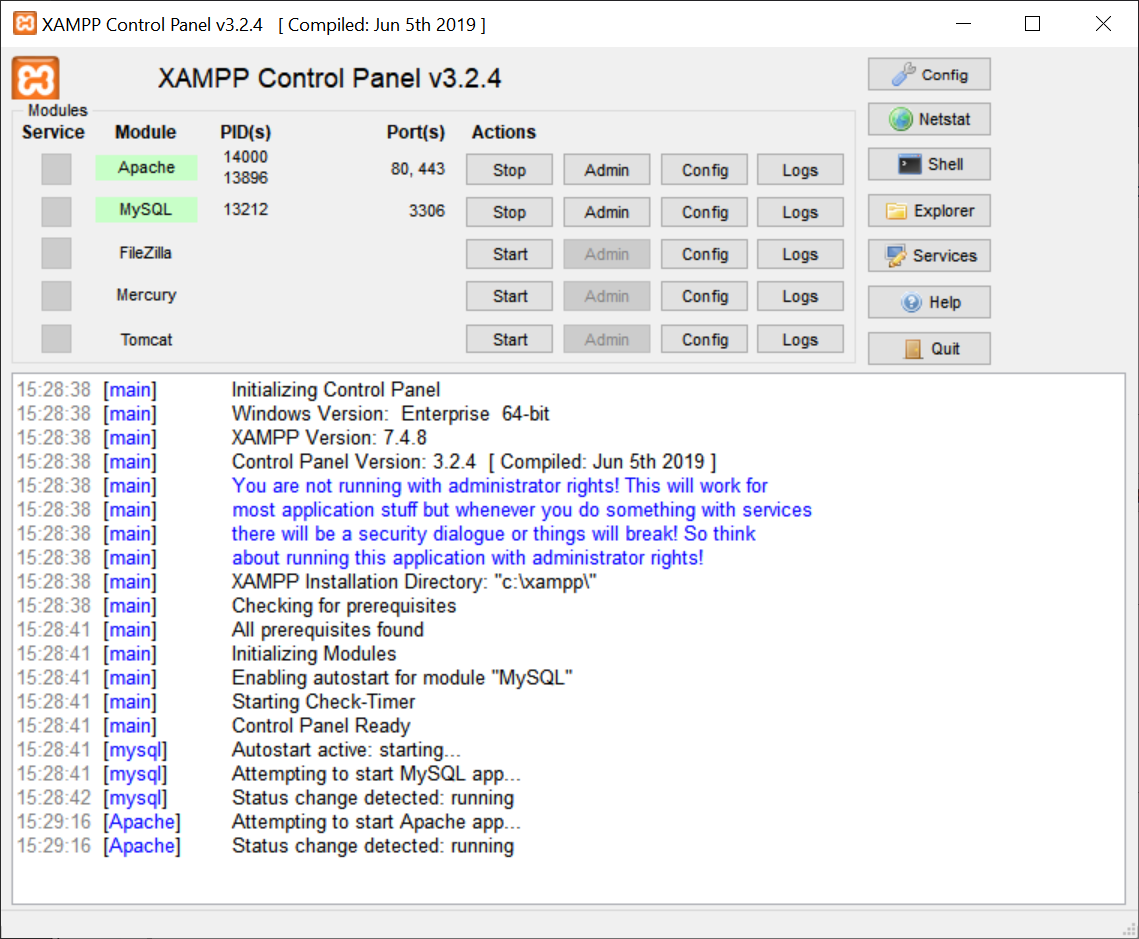Click the Service column header
Image resolution: width=1139 pixels, height=939 pixels.
[53, 132]
